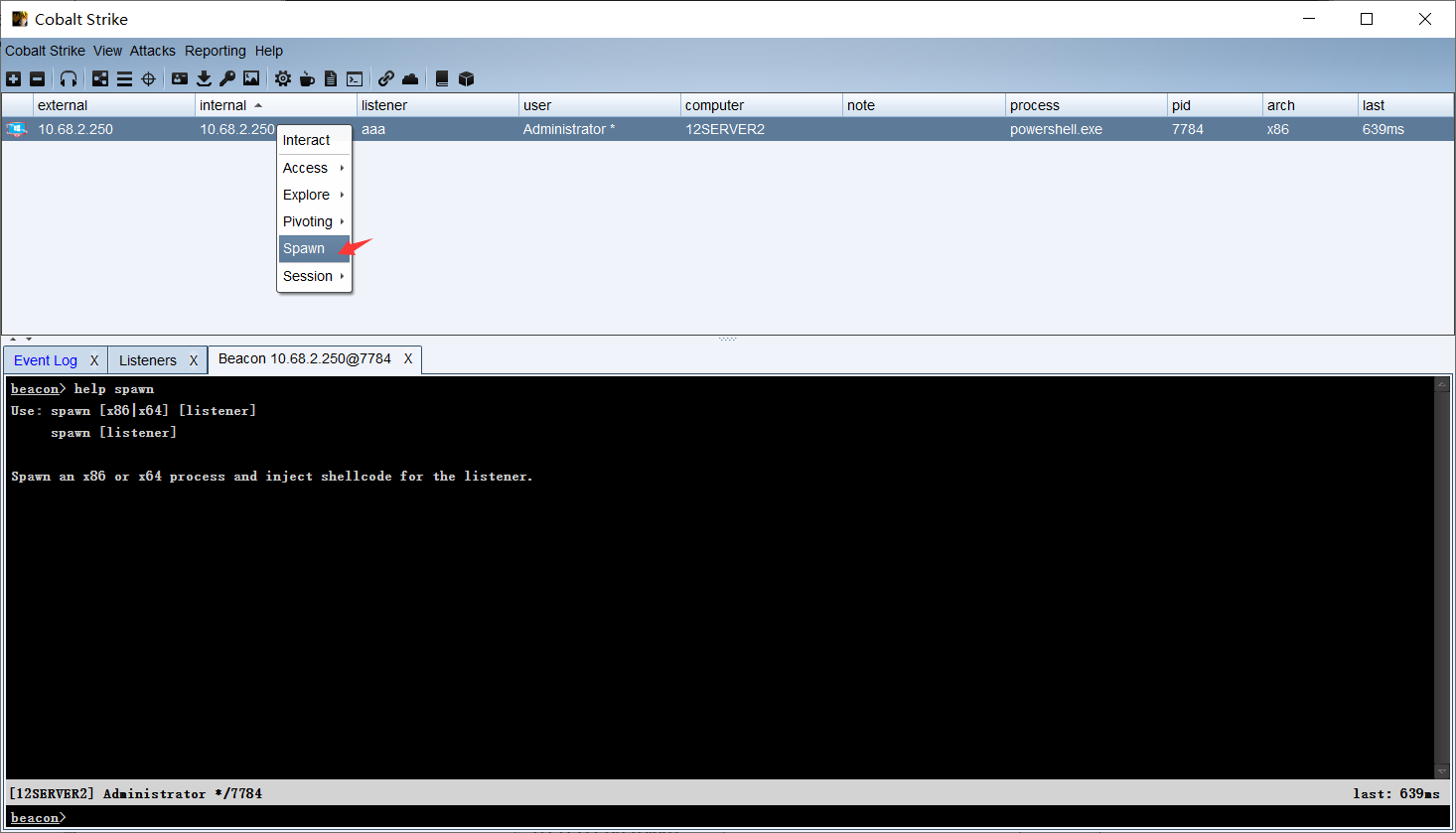Choose Spawn from the context menu
Screen dimensions: 1456x833
pyautogui.click(x=314, y=248)
